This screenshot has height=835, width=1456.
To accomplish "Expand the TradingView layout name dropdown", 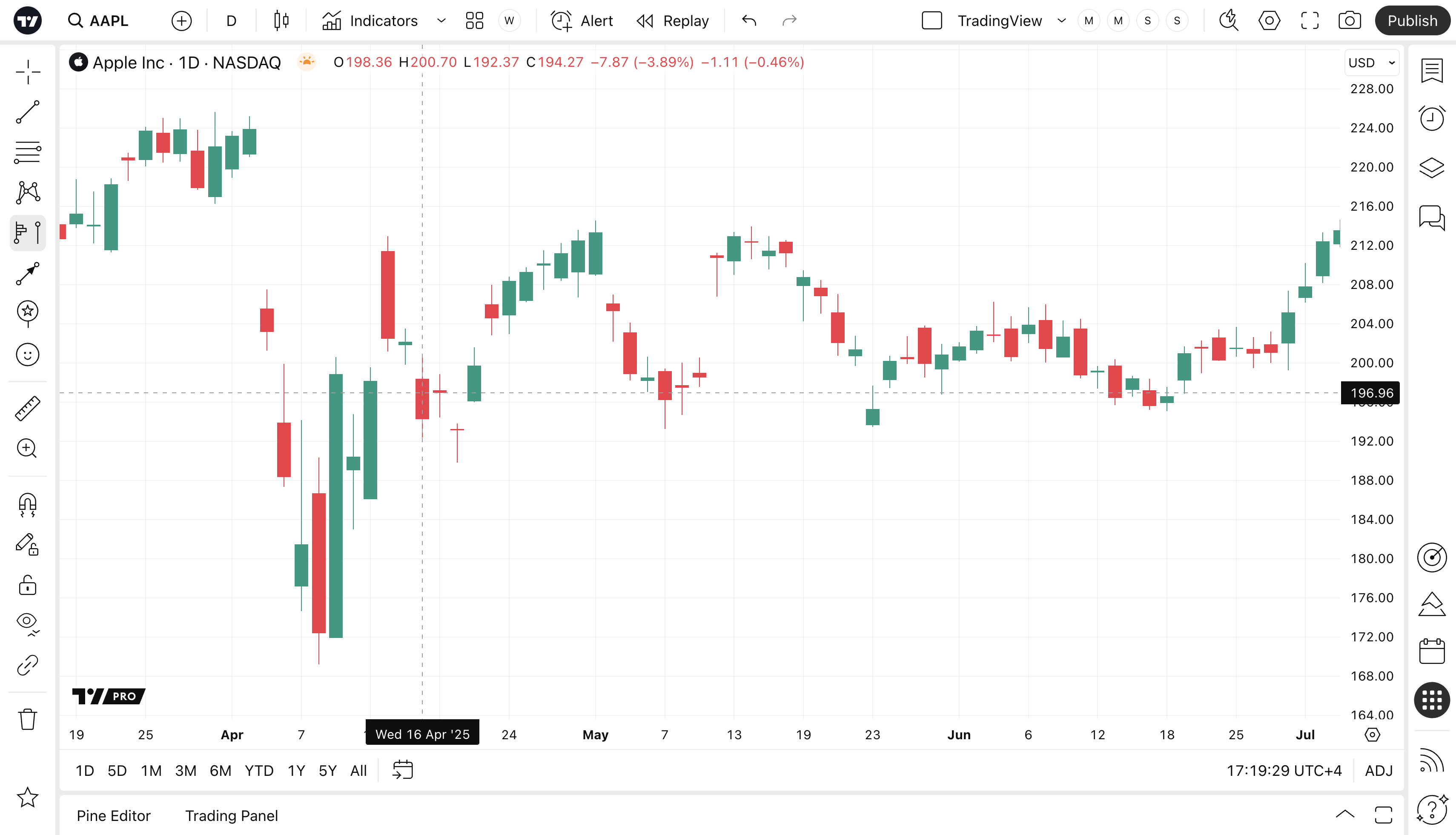I will (x=1061, y=21).
